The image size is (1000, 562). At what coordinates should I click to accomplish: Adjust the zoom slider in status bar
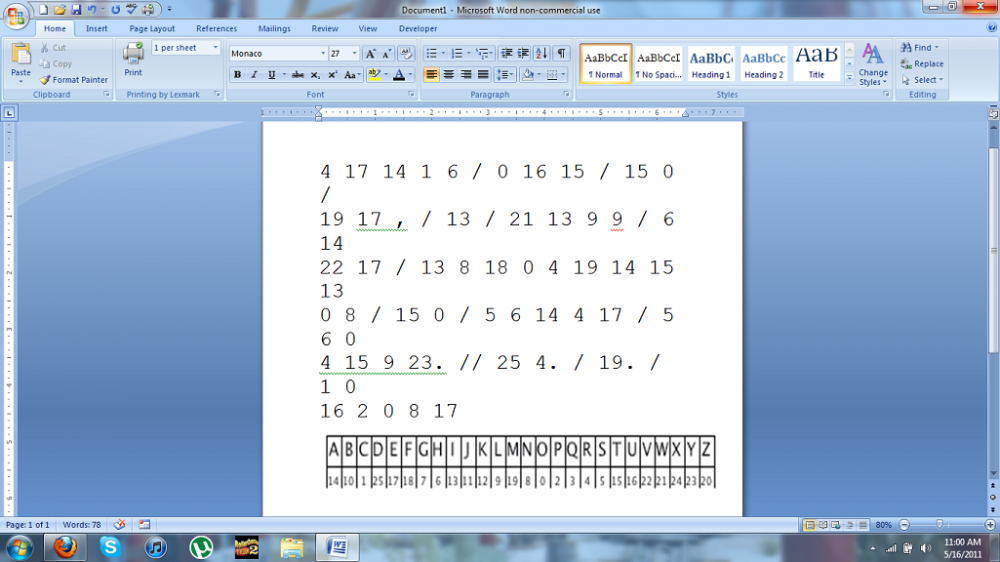click(x=939, y=525)
